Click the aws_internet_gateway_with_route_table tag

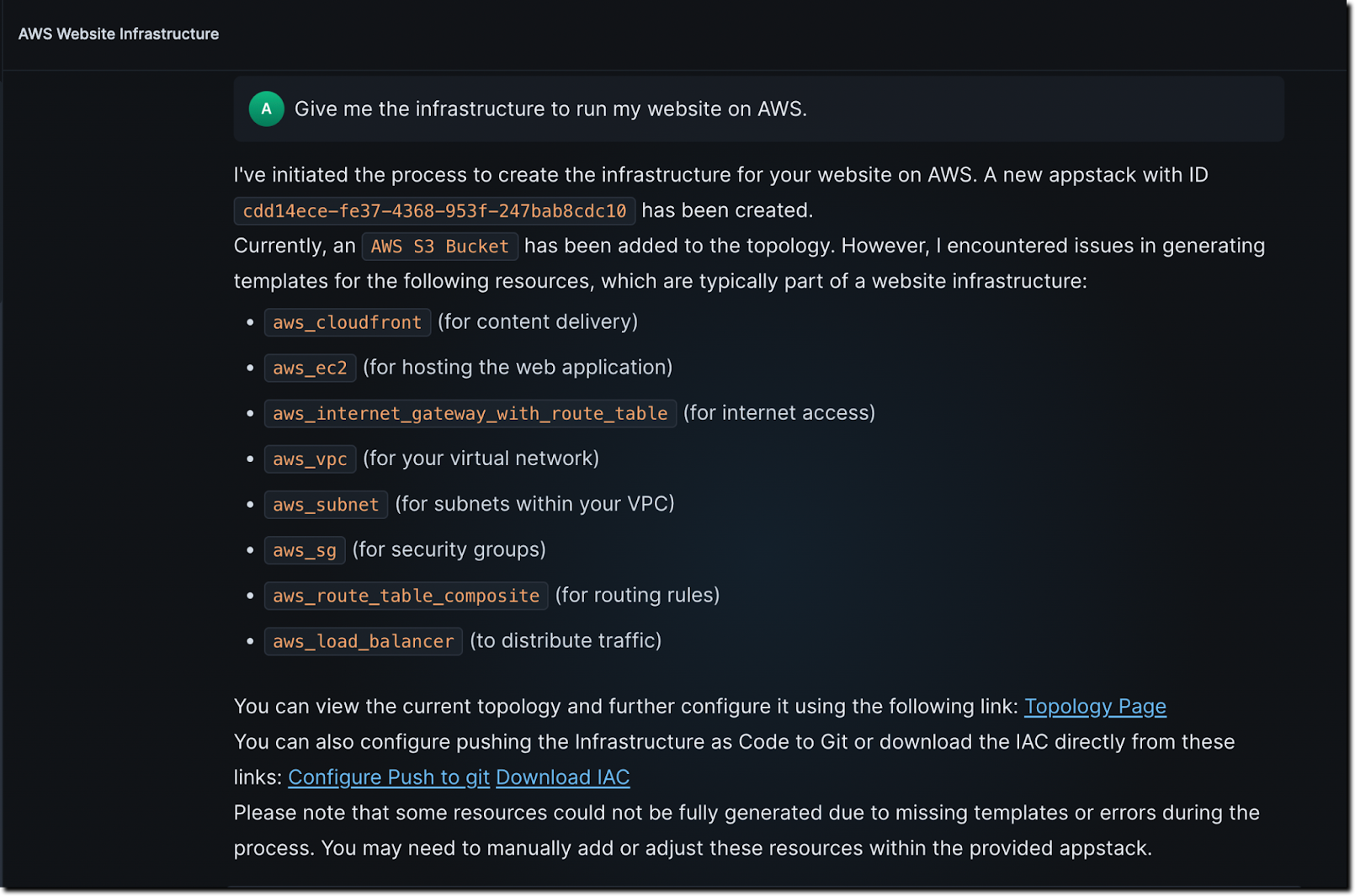pyautogui.click(x=470, y=413)
